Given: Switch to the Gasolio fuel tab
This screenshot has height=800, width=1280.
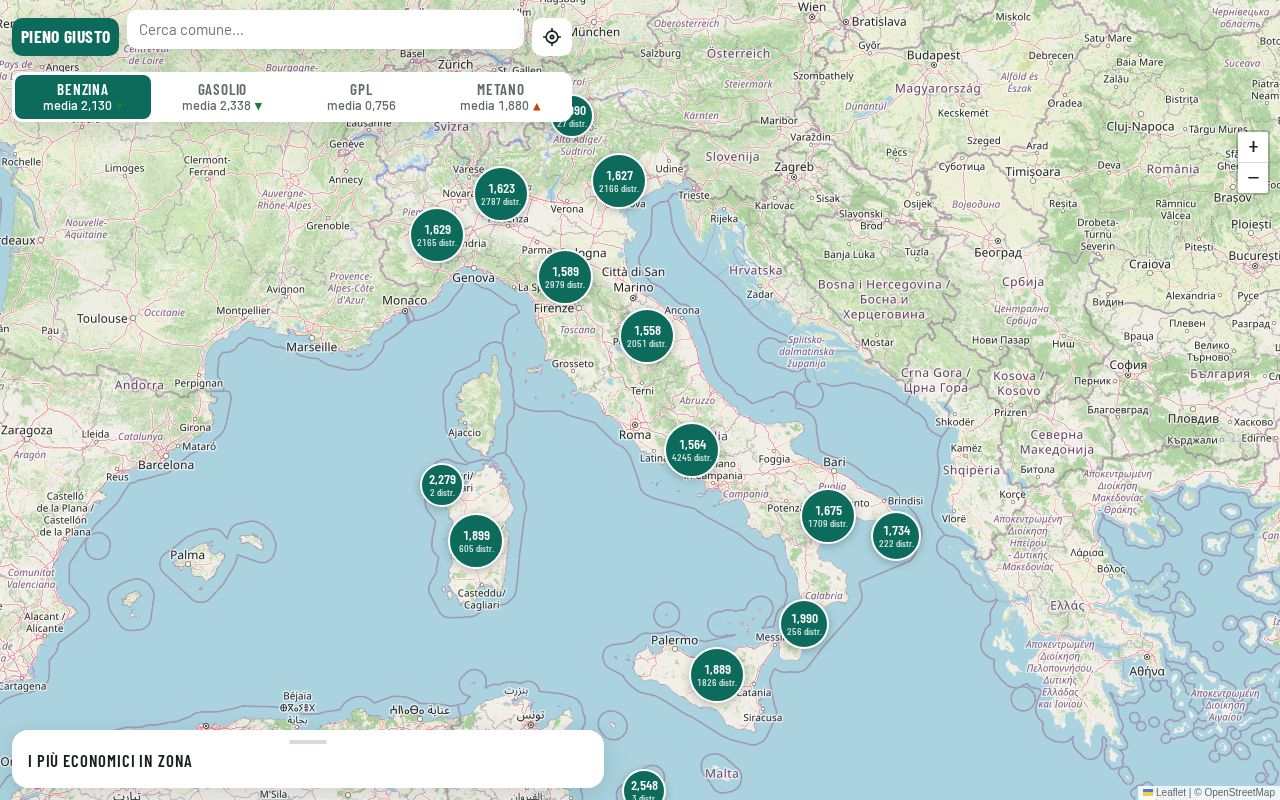Looking at the screenshot, I should coord(222,97).
